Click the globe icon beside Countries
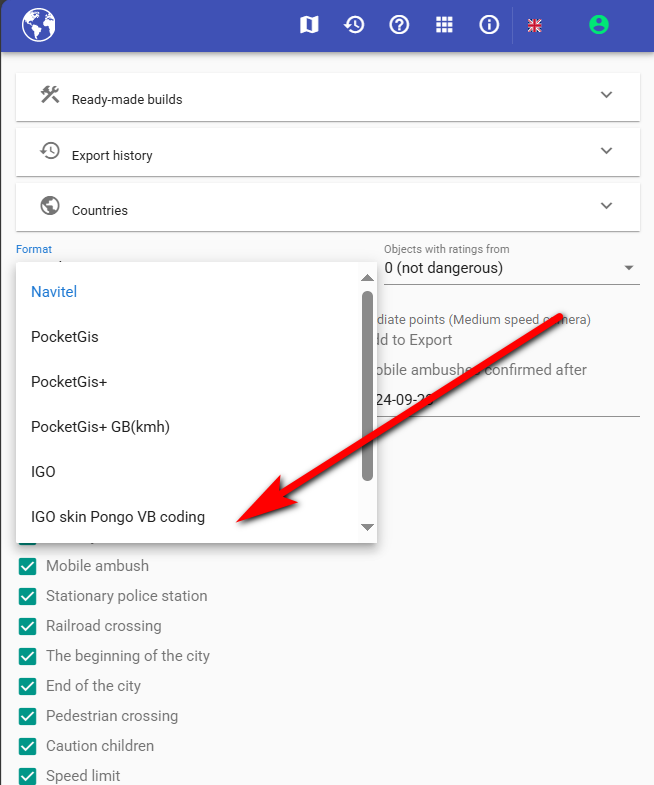This screenshot has width=654, height=785. tap(50, 206)
